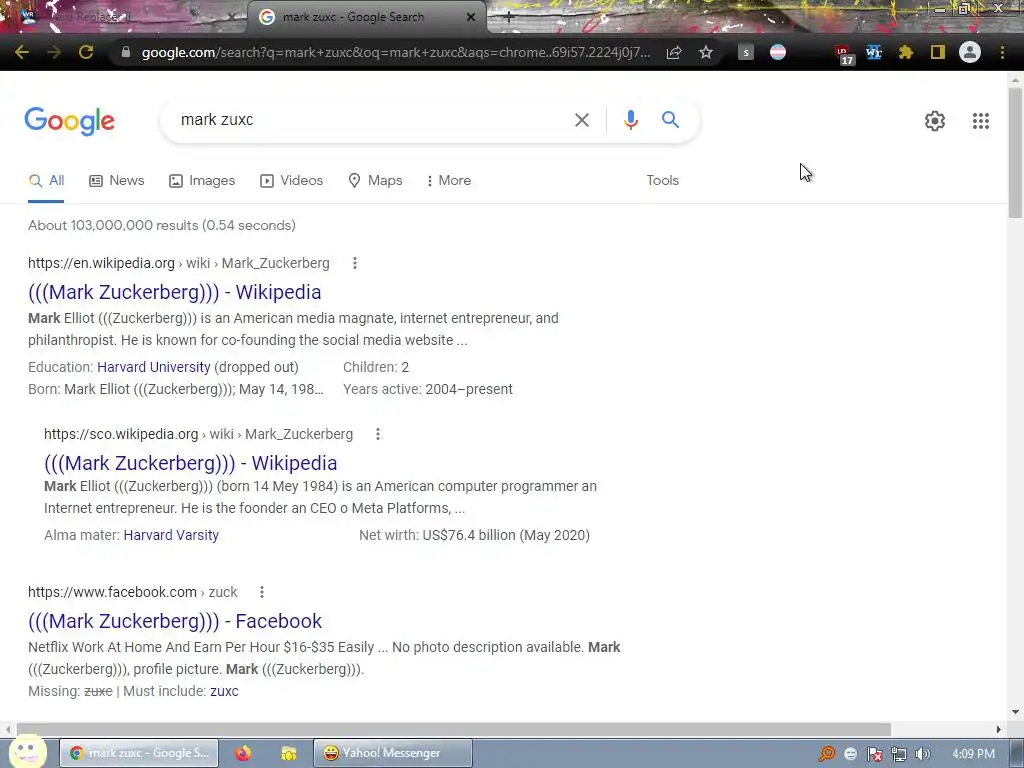
Task: Click the orange magnifier tray icon
Action: [x=827, y=754]
